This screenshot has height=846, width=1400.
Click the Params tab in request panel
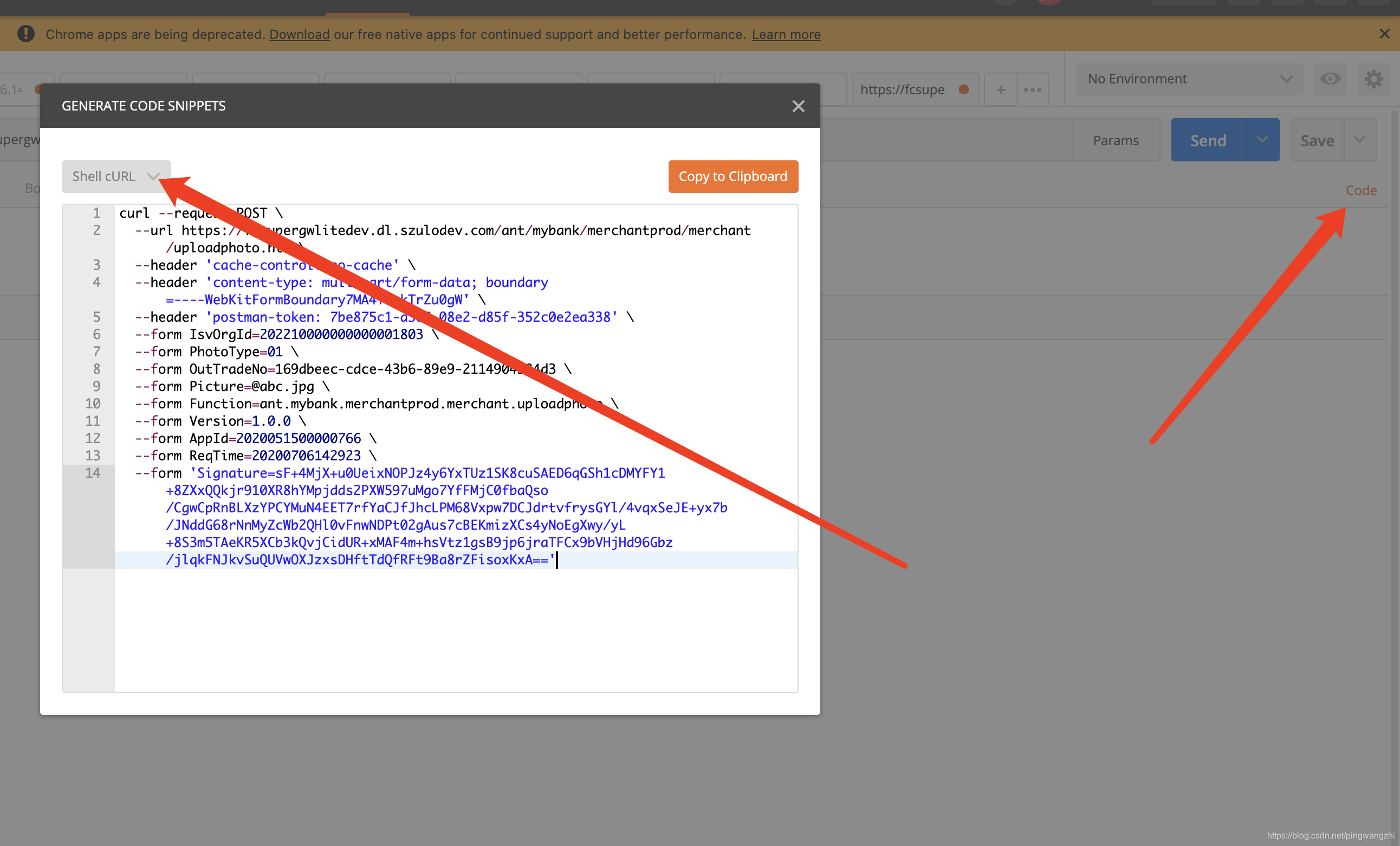click(x=1117, y=140)
